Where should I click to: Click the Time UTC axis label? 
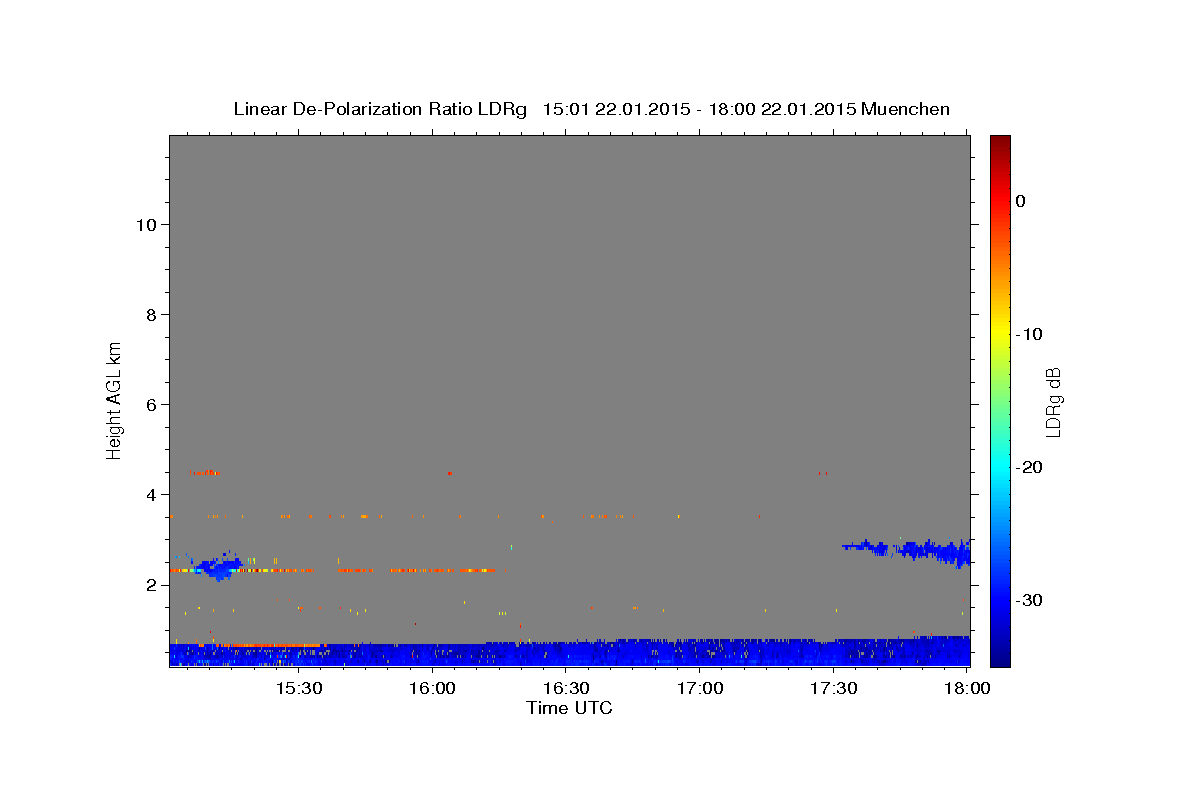(x=569, y=708)
